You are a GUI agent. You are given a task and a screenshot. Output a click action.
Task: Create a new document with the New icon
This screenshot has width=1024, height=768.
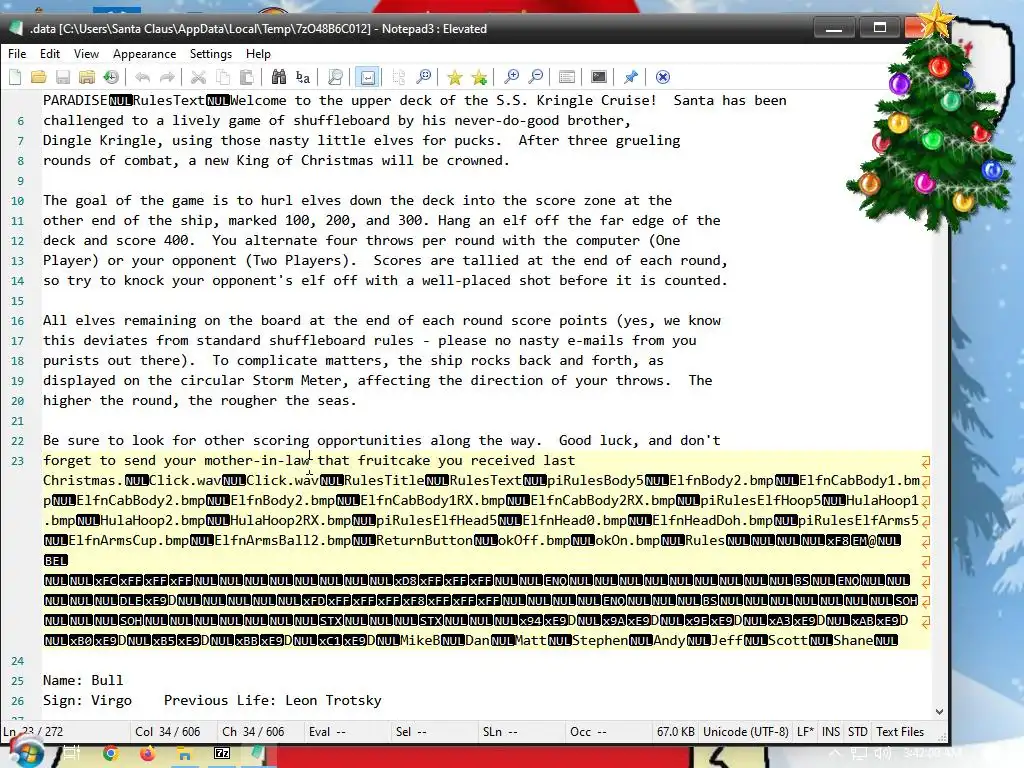15,77
